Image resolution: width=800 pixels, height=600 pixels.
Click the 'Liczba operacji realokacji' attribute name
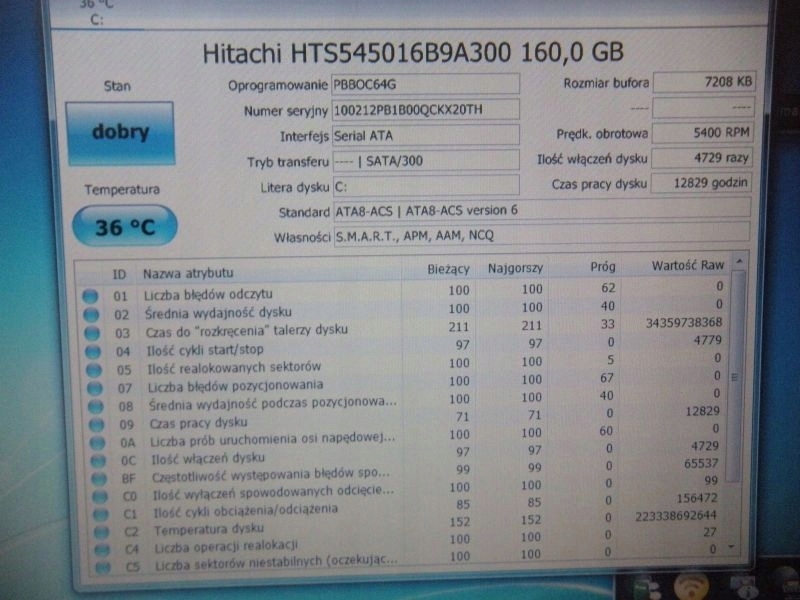pos(227,547)
